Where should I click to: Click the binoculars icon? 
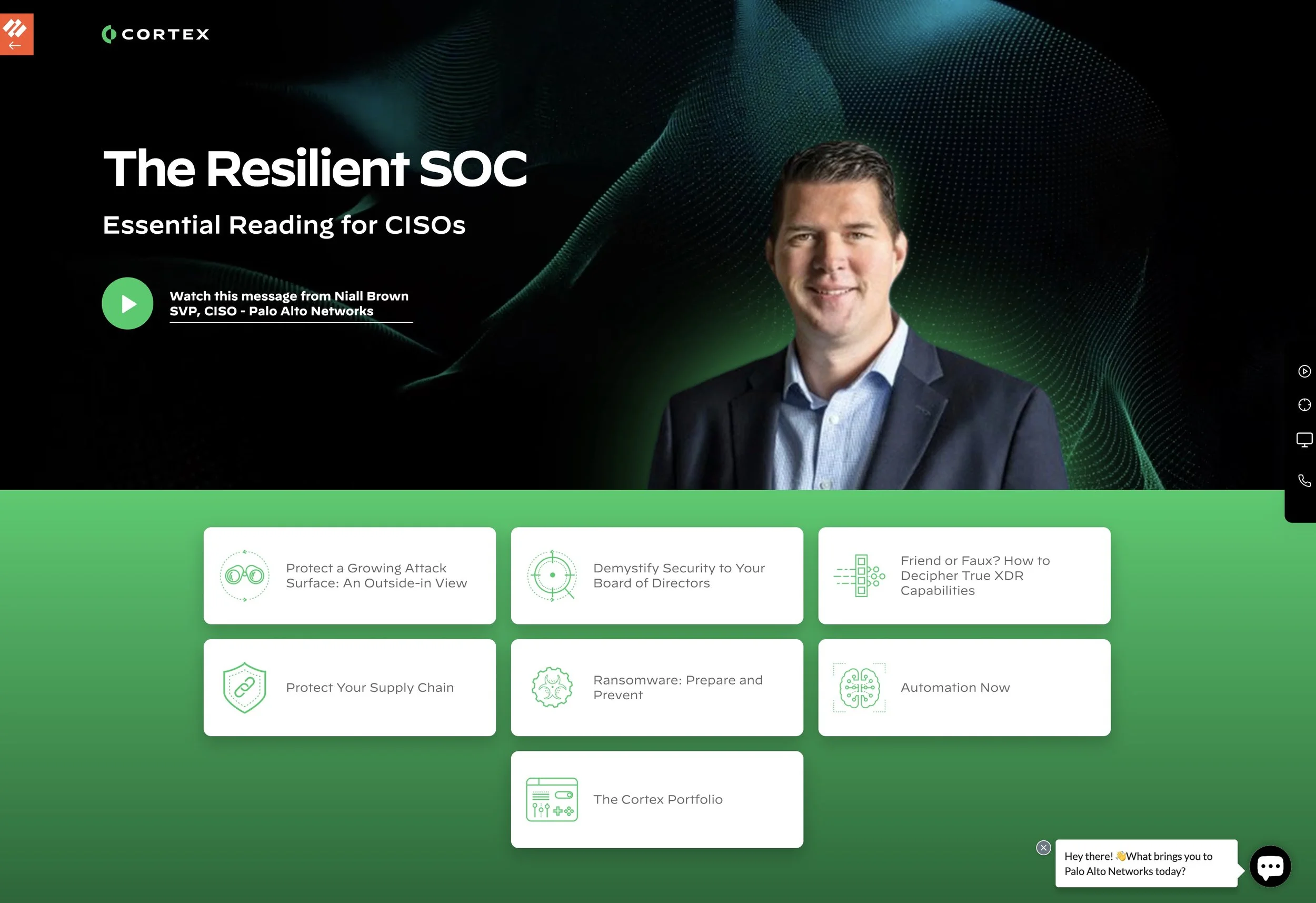tap(244, 575)
